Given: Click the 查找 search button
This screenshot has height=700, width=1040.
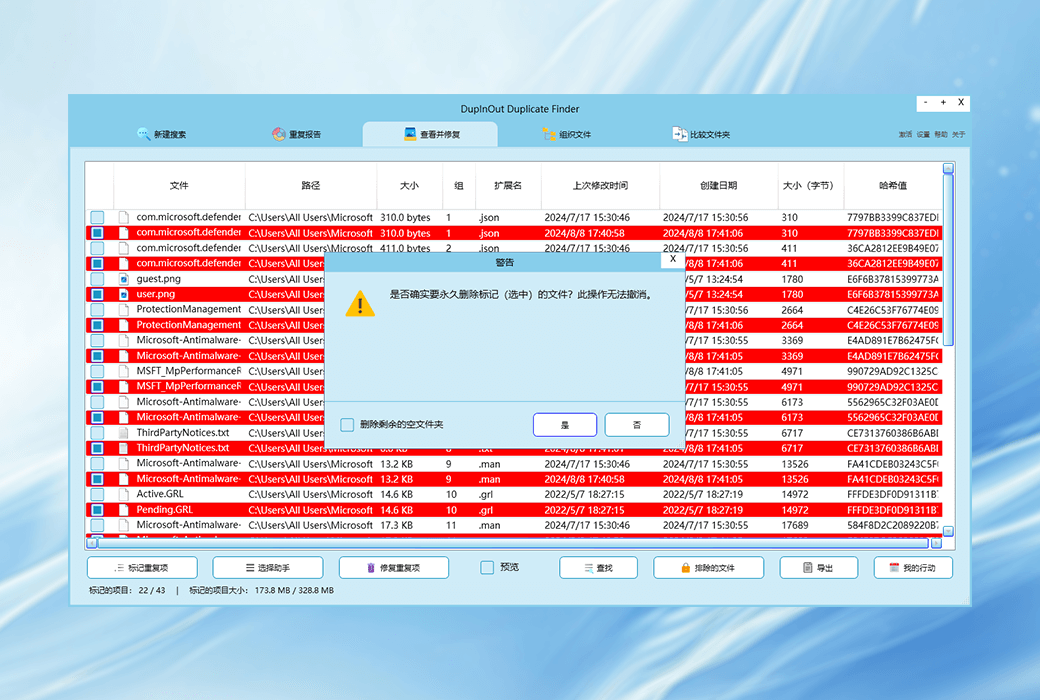Looking at the screenshot, I should point(598,567).
